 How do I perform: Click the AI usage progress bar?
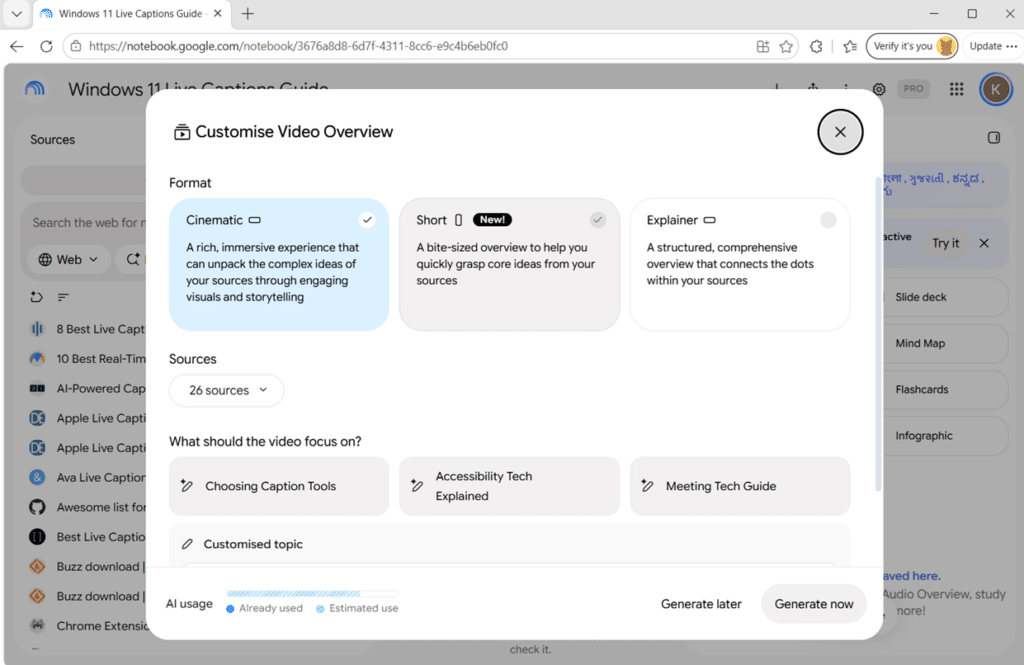[312, 594]
